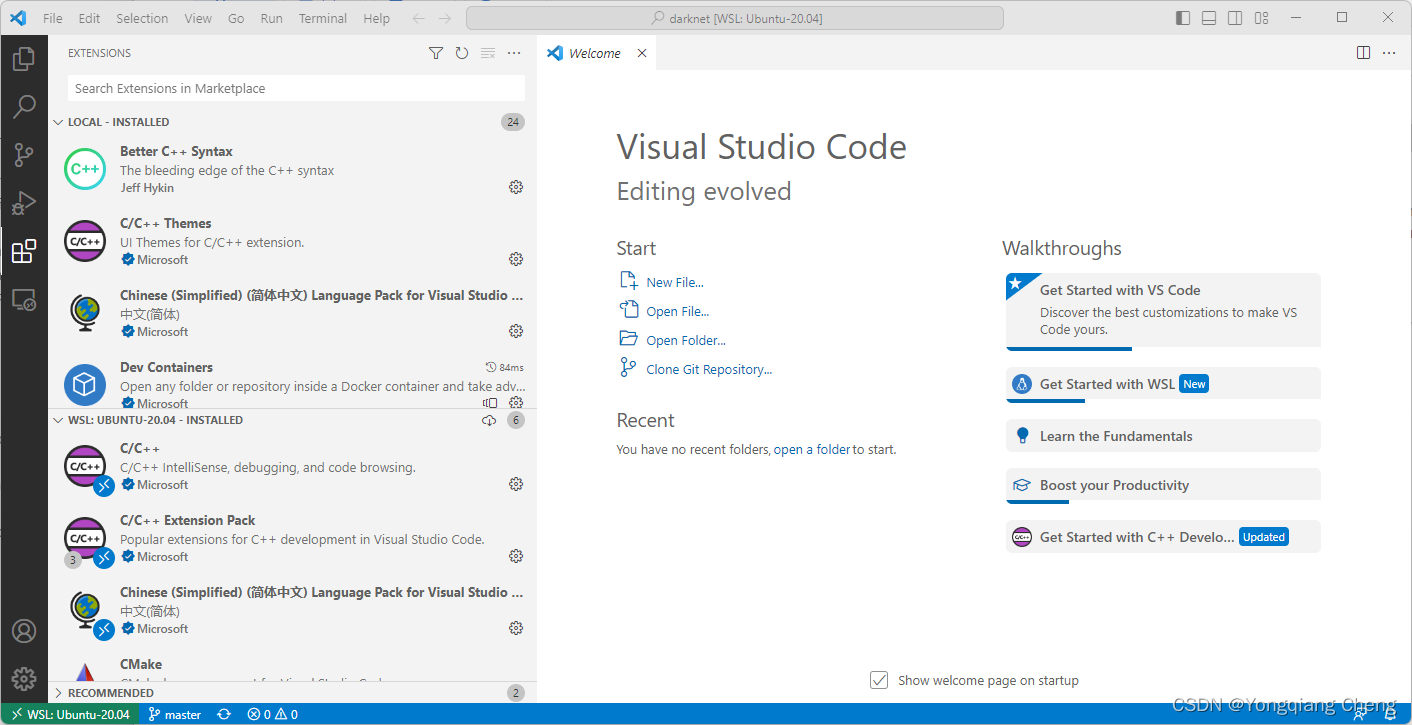Open the Manage gear for Dev Containers
Screen dimensions: 1412x725
pos(515,402)
